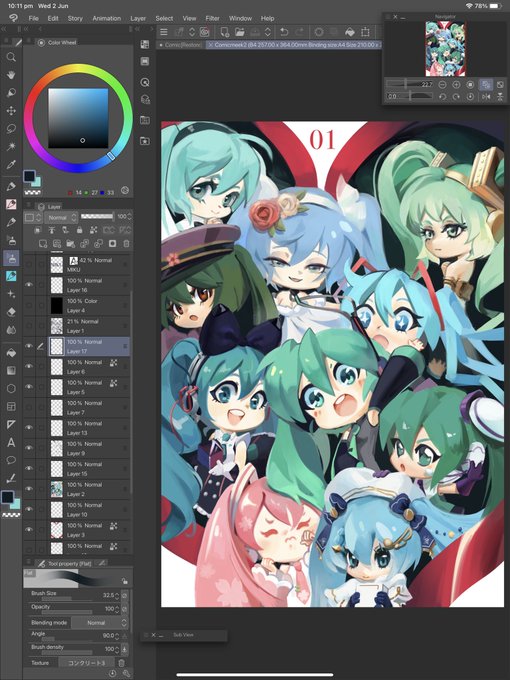Select the Frame border tool
Viewport: 510px width, 680px height.
click(x=11, y=407)
